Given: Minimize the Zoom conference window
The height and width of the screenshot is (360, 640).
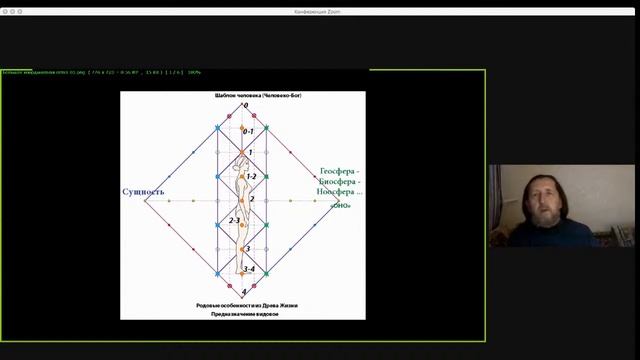Looking at the screenshot, I should click(12, 12).
